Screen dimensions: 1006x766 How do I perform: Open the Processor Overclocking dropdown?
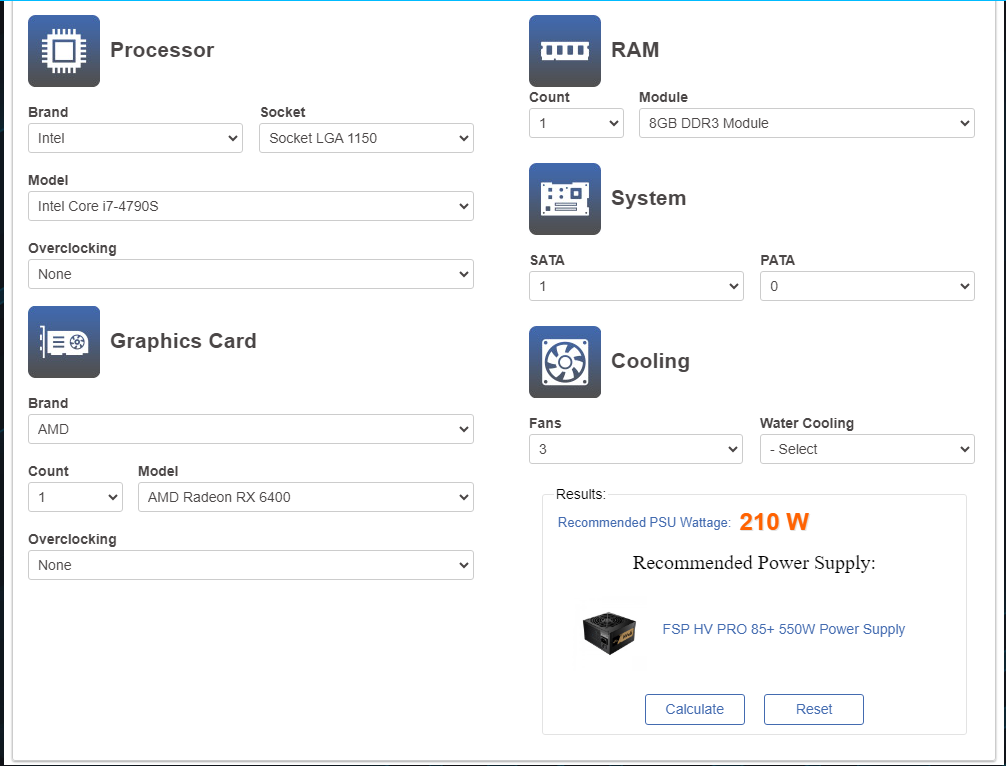251,274
